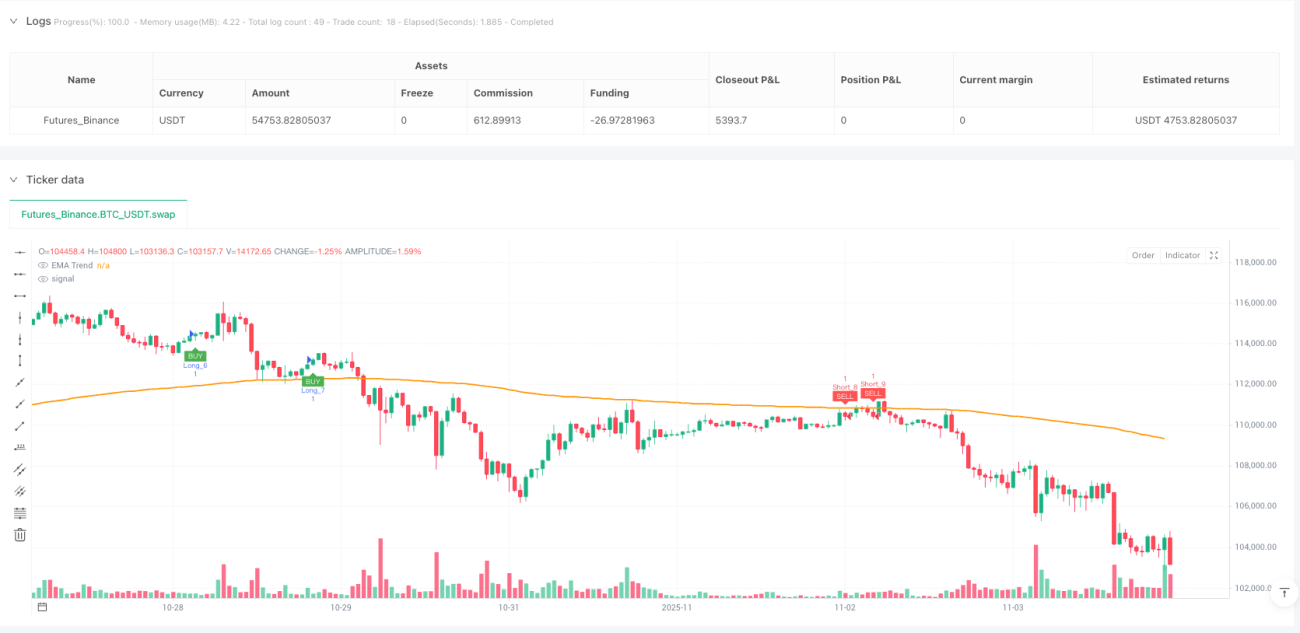Screen dimensions: 1300x633
Task: Click the Order button on chart
Action: (x=1143, y=255)
